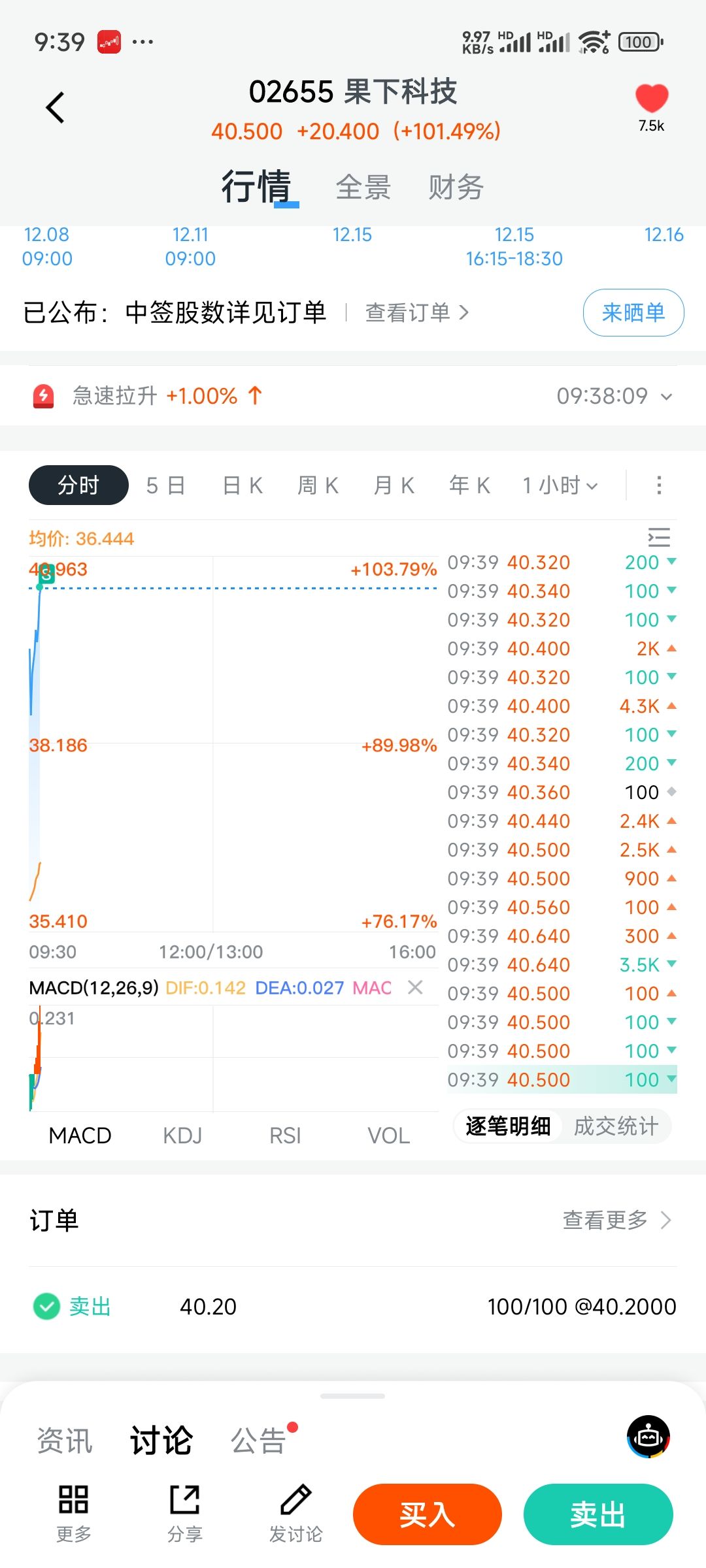This screenshot has width=706, height=1568.
Task: Tap the tick list settings icon
Action: (659, 537)
